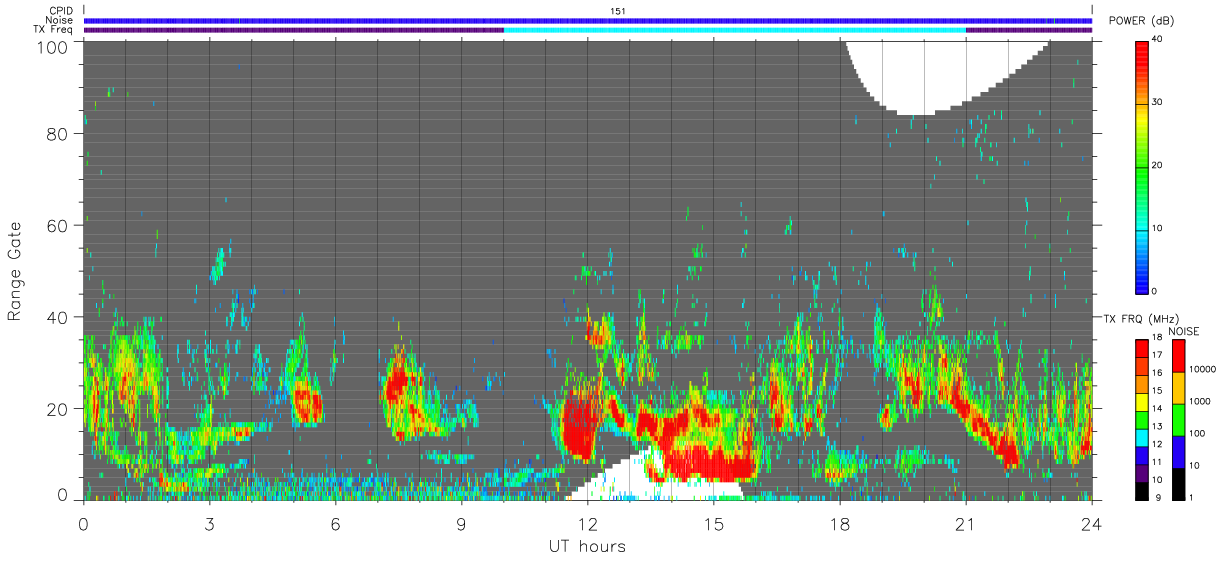This screenshot has width=1228, height=567.
Task: Click the noise scale tick "10000"
Action: [1203, 369]
